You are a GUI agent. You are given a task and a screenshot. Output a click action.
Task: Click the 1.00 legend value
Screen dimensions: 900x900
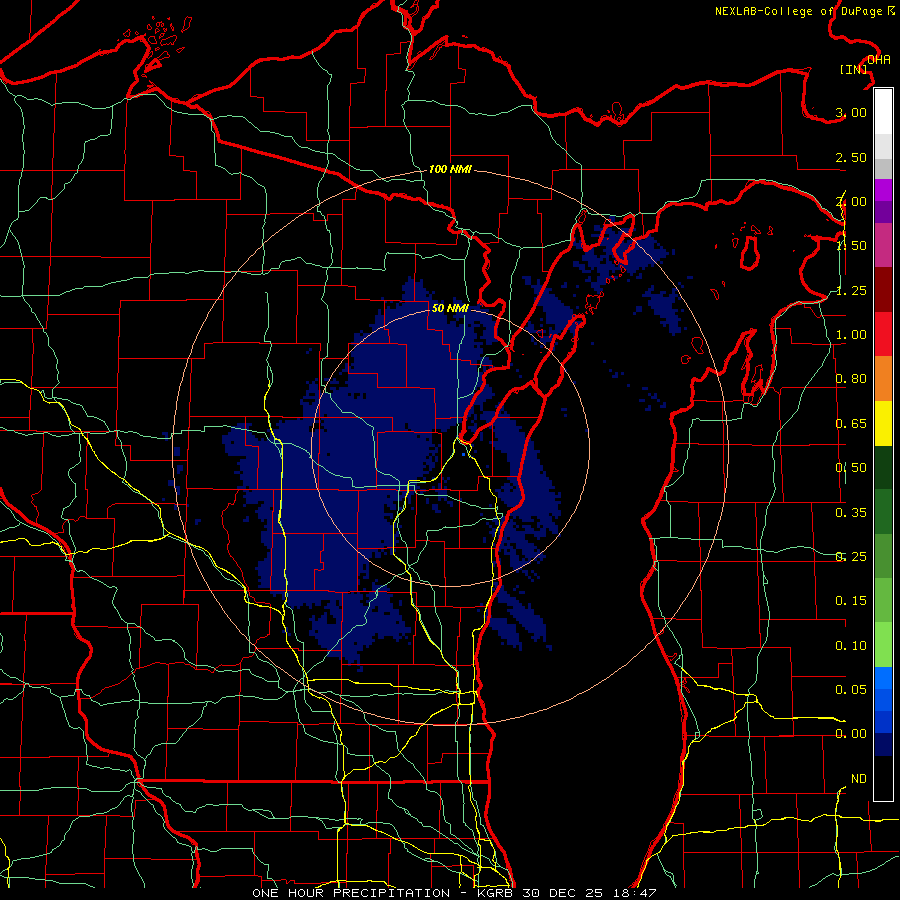click(x=851, y=335)
